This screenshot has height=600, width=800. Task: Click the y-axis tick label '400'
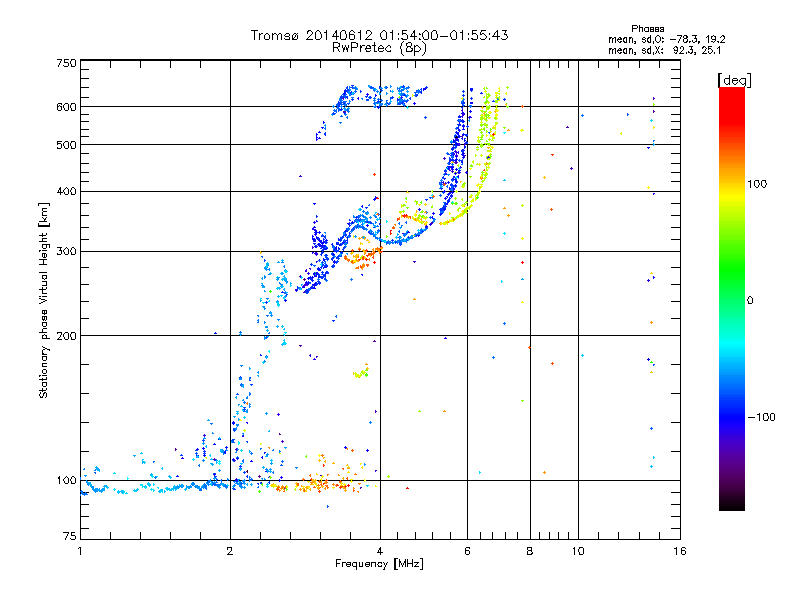66,191
